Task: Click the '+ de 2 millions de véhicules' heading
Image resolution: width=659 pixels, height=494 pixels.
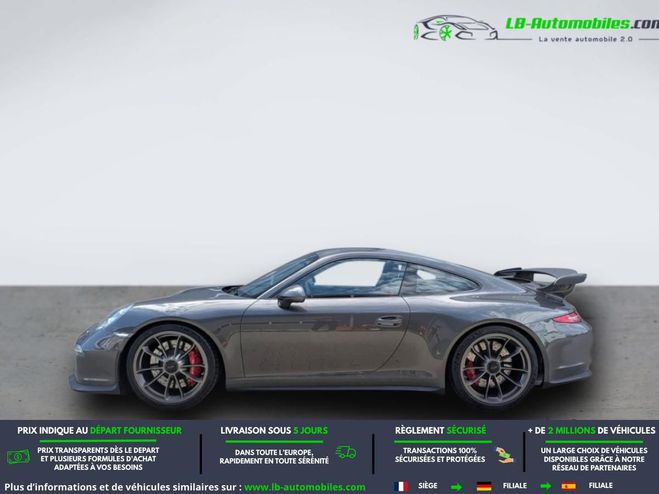Action: pos(591,431)
